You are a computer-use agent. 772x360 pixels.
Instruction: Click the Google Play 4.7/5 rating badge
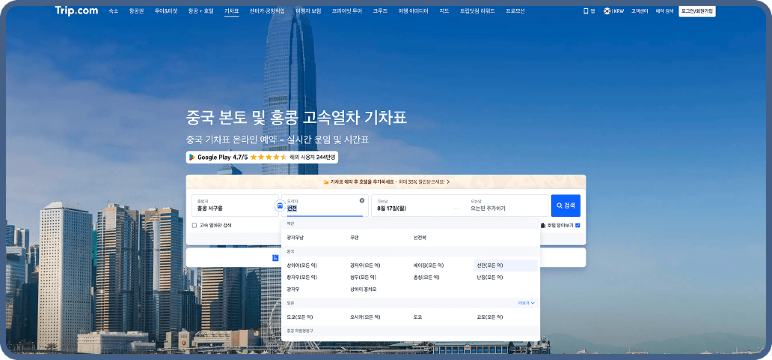(262, 157)
